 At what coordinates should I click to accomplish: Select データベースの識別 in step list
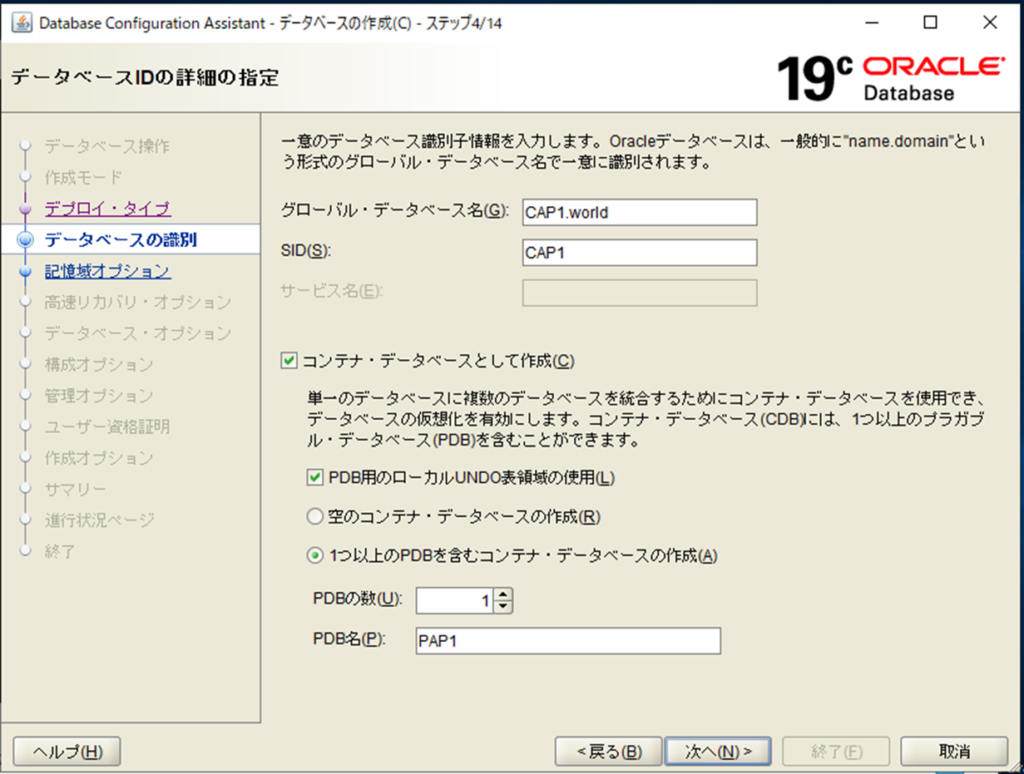121,240
